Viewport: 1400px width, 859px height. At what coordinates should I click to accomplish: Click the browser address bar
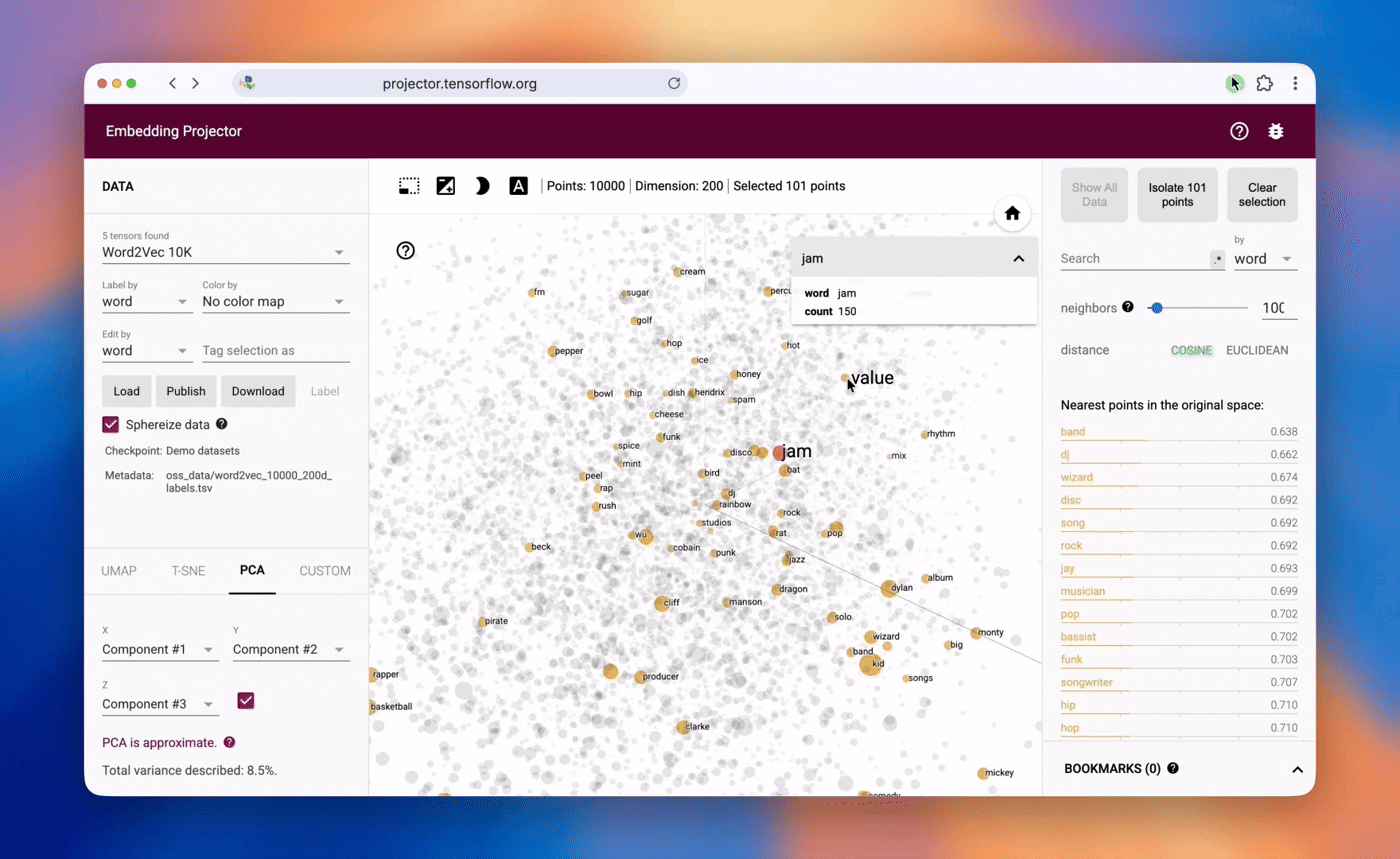459,84
